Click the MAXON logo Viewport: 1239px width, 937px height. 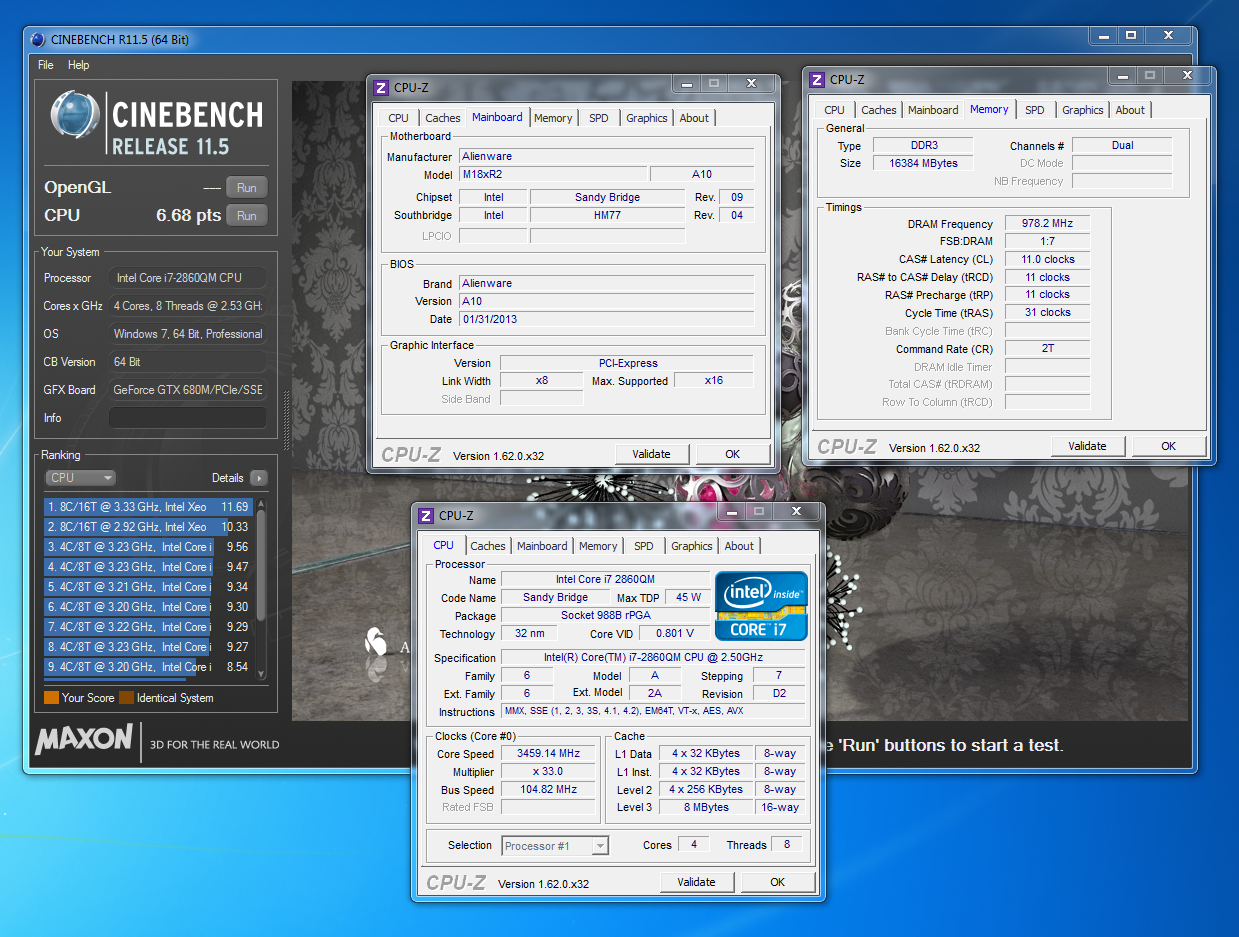click(x=84, y=740)
